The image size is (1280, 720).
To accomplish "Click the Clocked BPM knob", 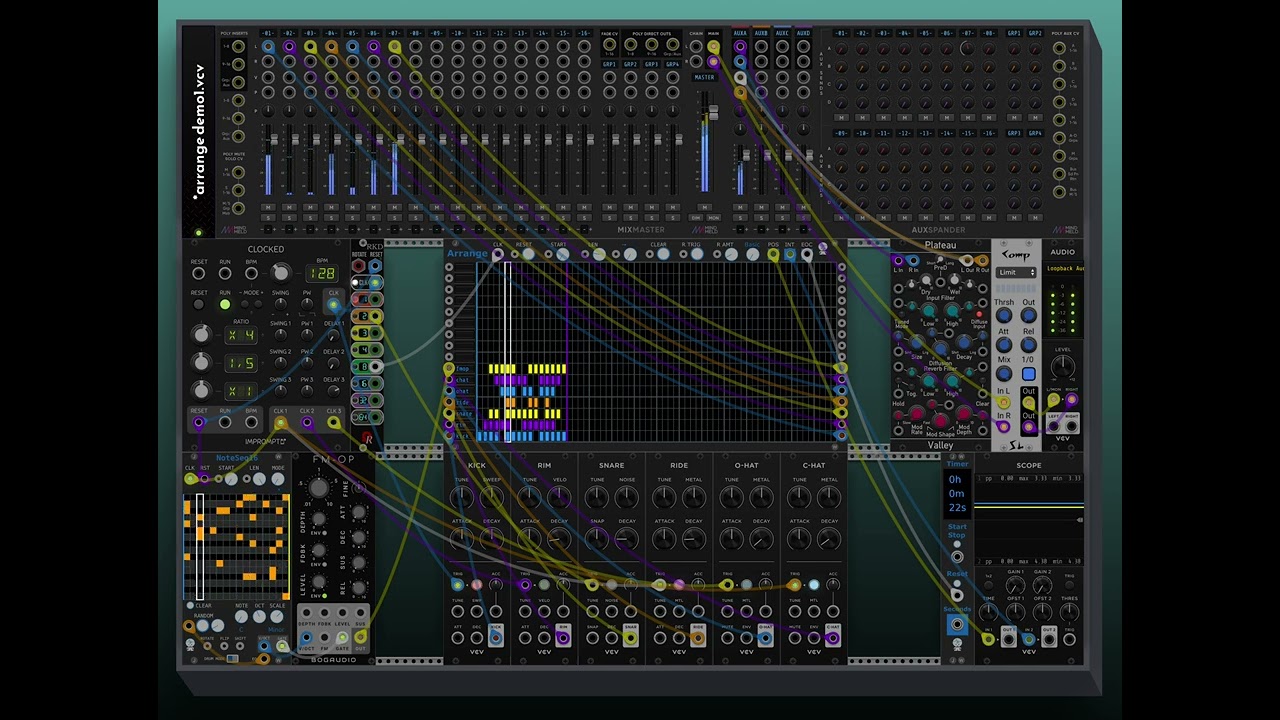I will click(280, 273).
